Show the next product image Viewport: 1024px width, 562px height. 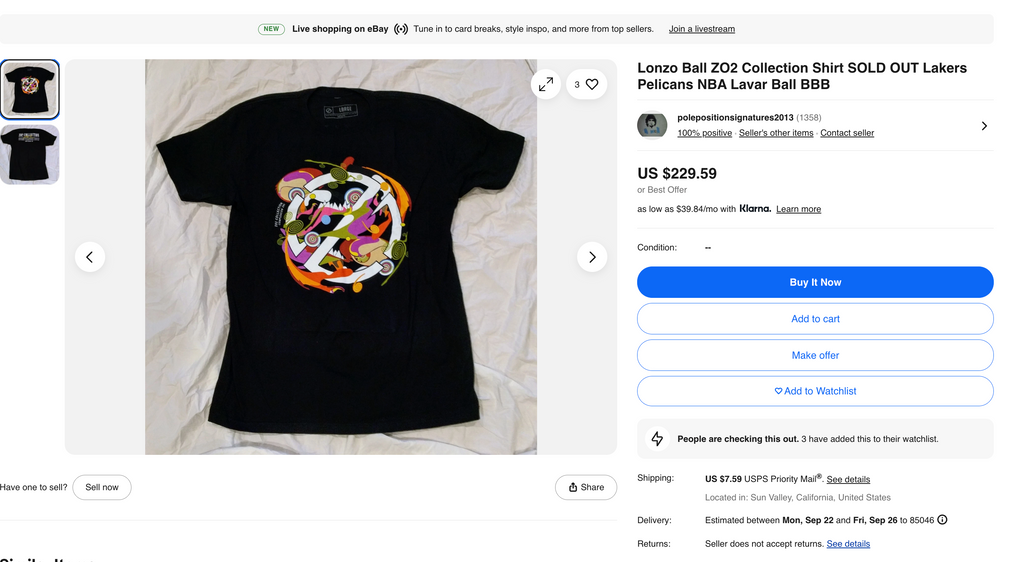592,257
